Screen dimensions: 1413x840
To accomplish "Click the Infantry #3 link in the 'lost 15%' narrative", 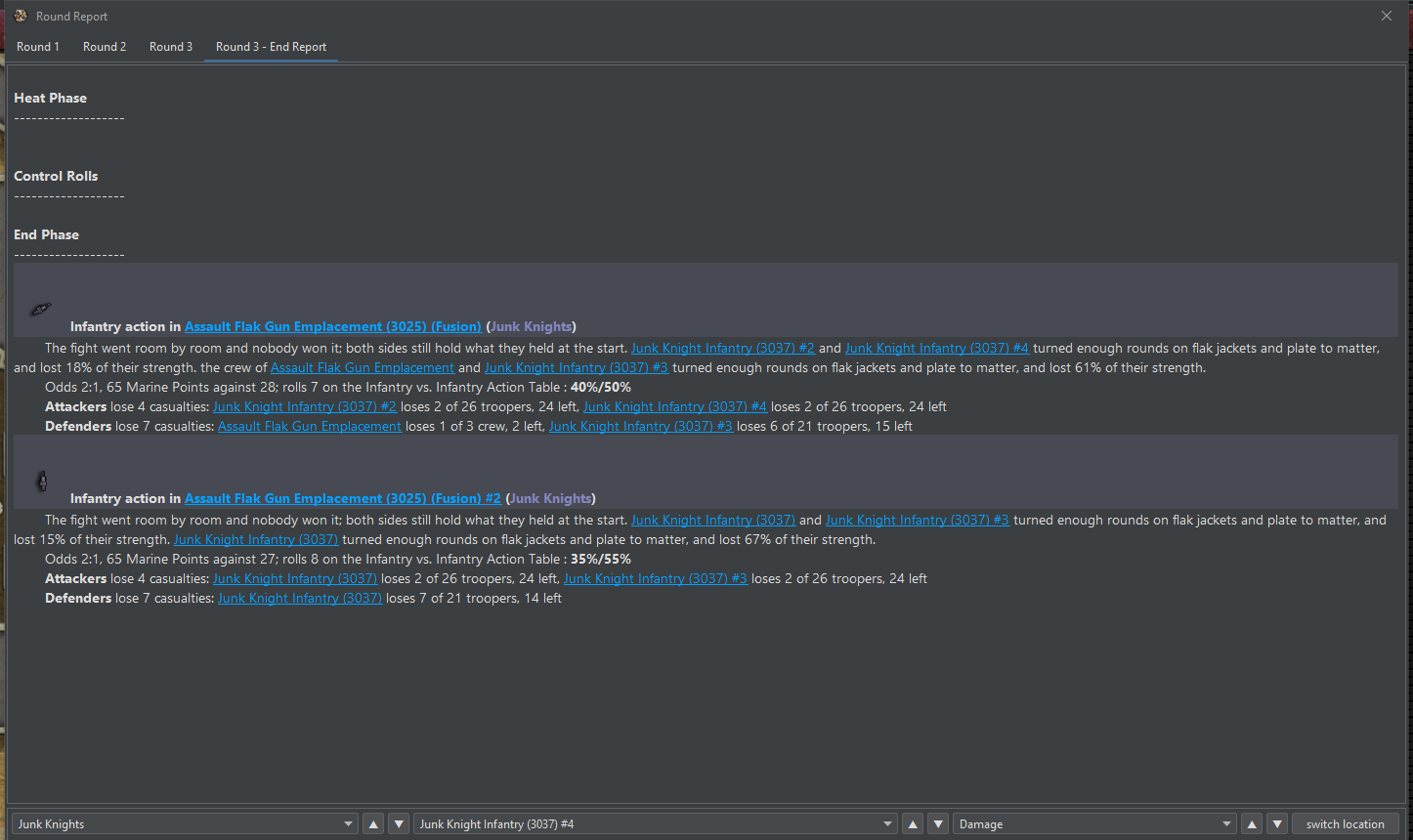I will click(x=918, y=521).
